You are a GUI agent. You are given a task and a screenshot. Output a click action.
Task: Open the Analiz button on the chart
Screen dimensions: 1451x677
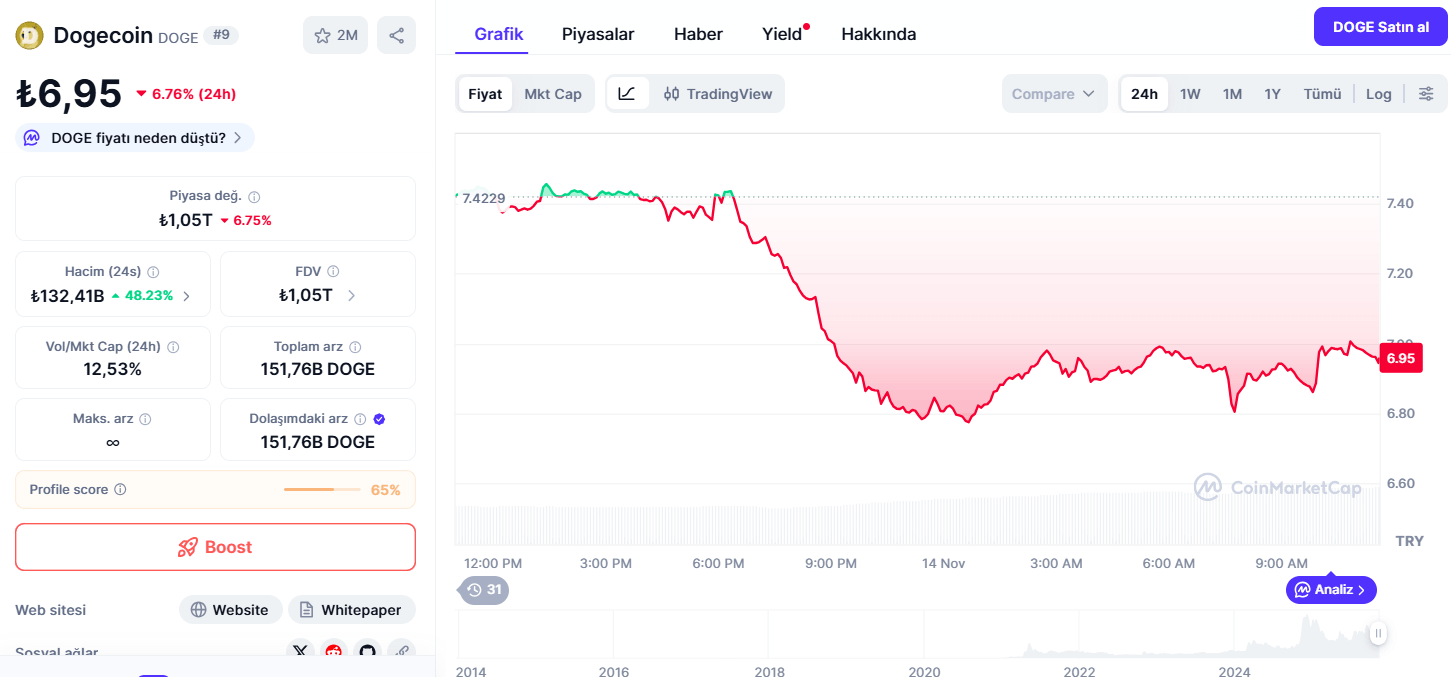click(1331, 590)
